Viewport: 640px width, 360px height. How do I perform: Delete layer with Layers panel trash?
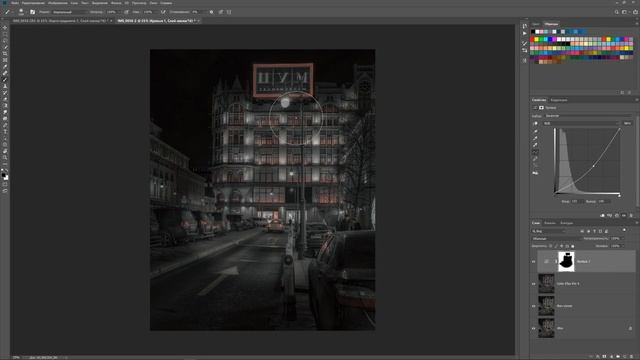[x=631, y=356]
